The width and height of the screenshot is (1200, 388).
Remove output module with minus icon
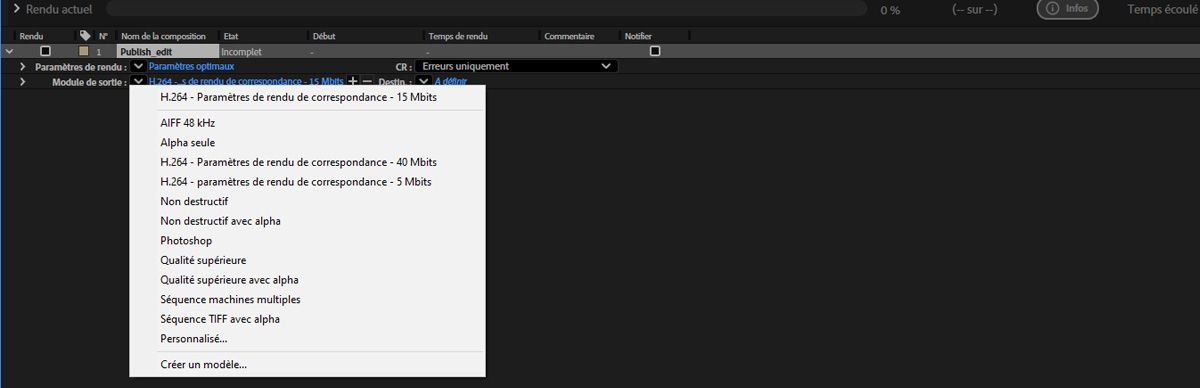[x=366, y=81]
